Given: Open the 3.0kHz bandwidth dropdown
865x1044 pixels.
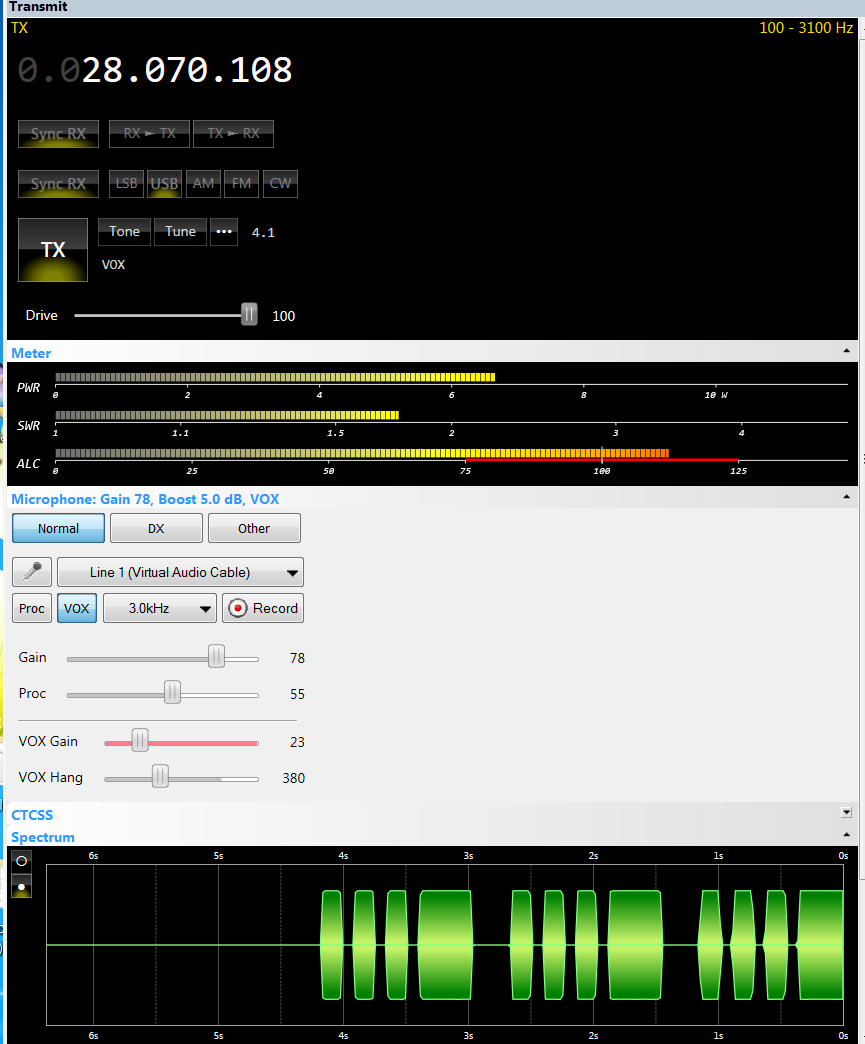Looking at the screenshot, I should pos(159,608).
